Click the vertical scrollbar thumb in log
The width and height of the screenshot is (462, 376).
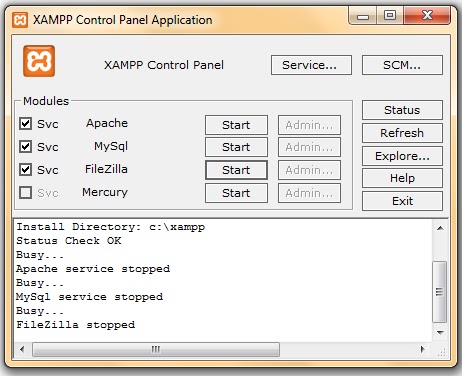pos(440,292)
